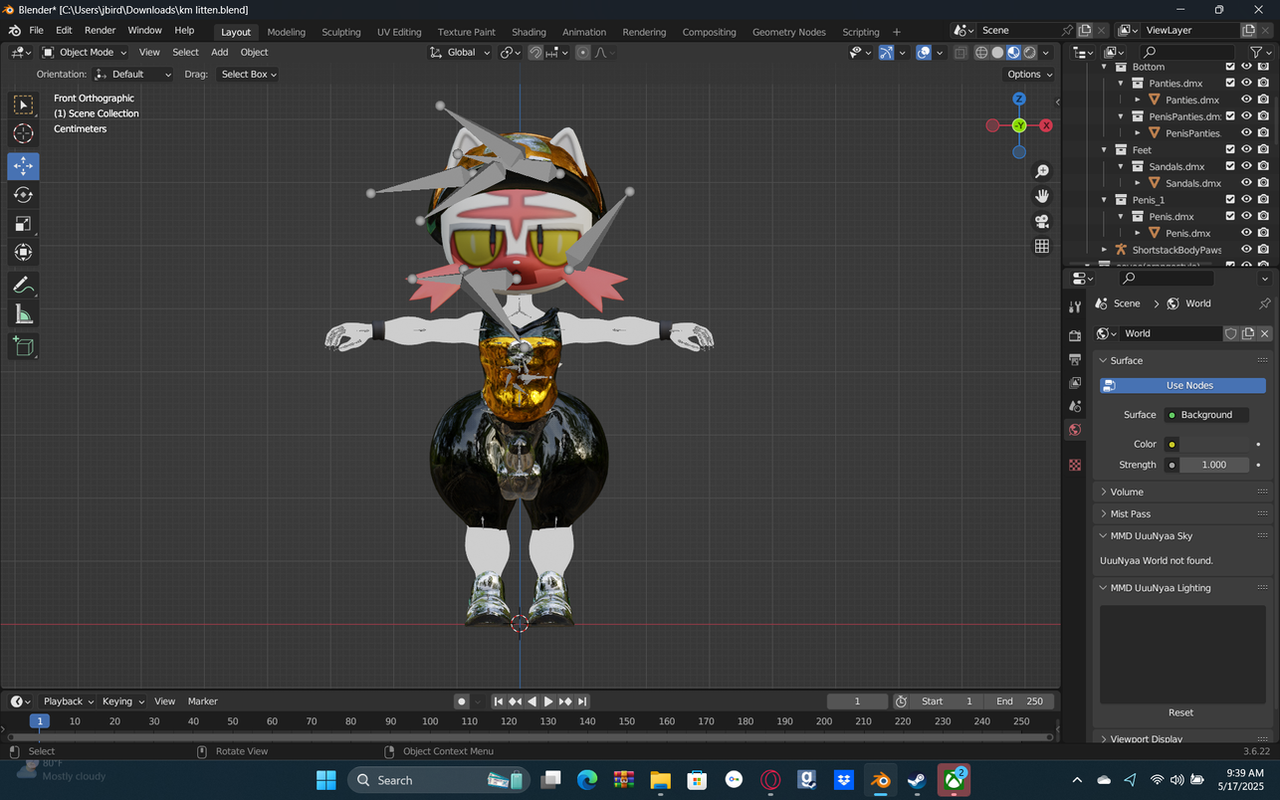Click Reset in MMD UuuNyaa Lighting
Screen dimensions: 1280x800
pyautogui.click(x=1181, y=712)
